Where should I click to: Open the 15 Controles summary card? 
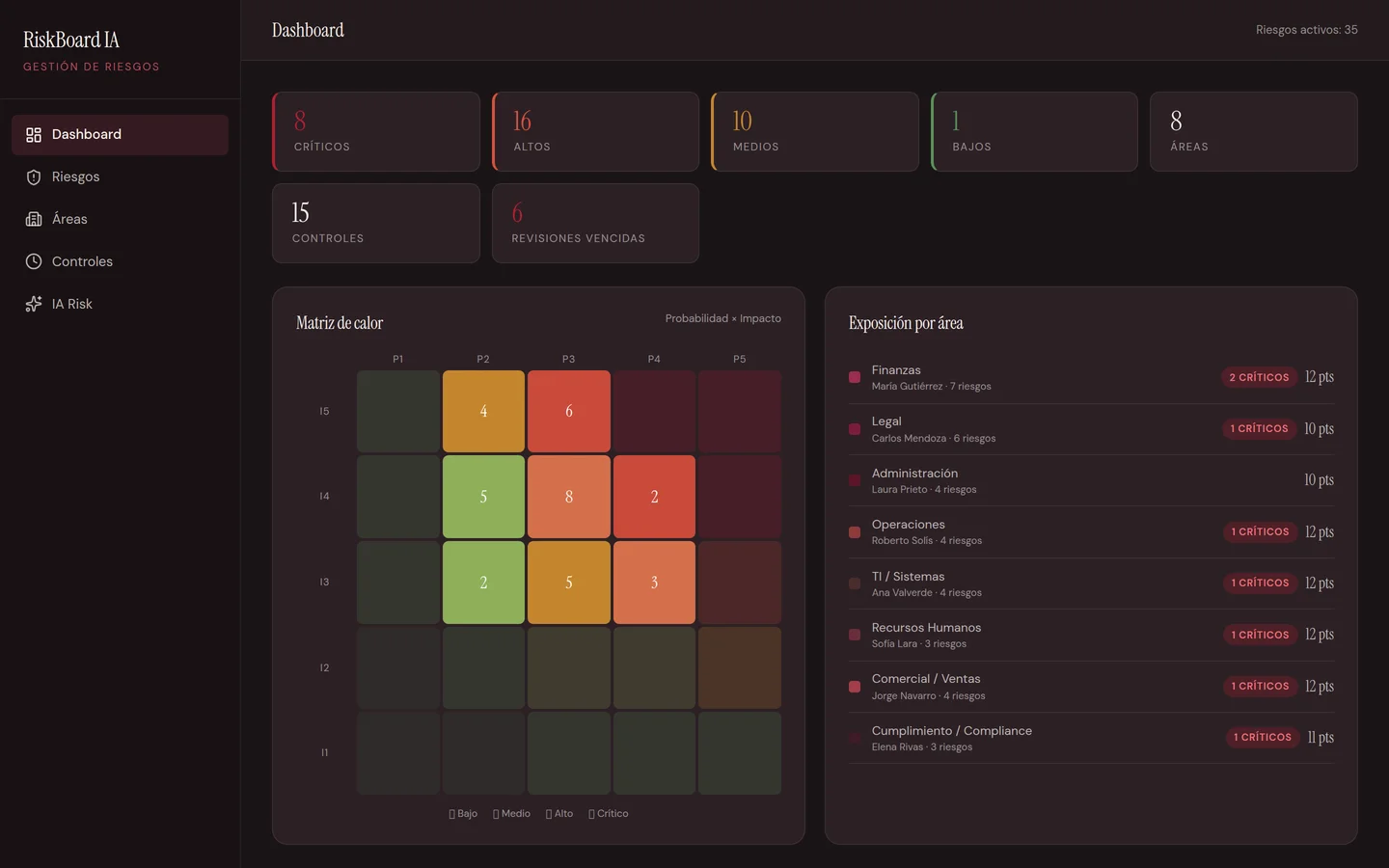376,224
